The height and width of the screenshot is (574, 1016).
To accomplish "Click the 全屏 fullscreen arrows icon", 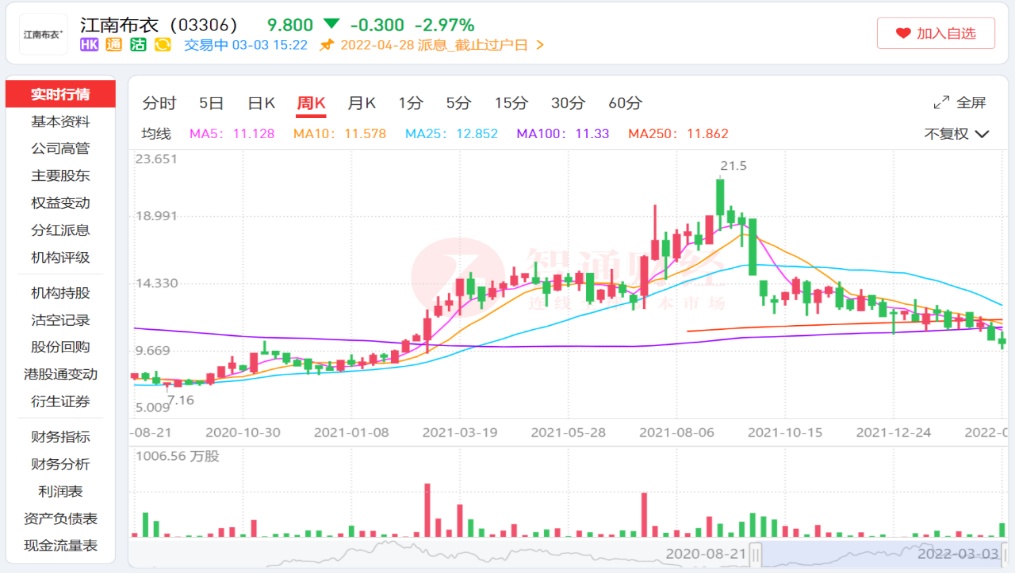I will click(941, 102).
